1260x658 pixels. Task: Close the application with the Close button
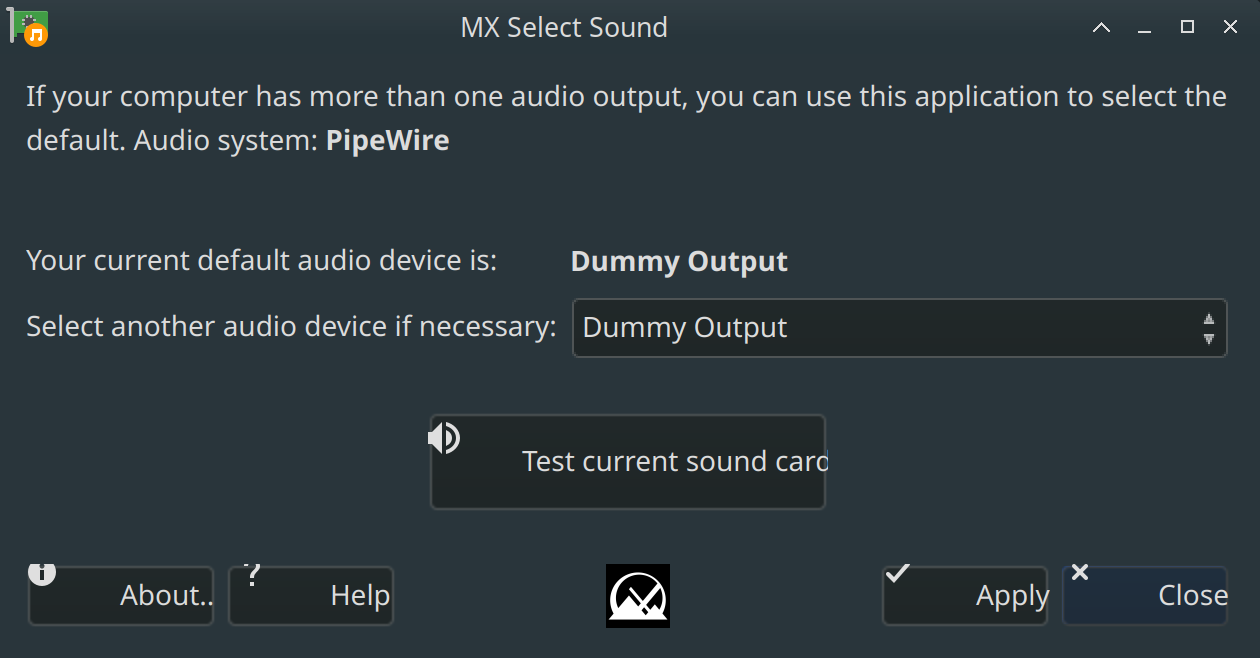point(1145,596)
